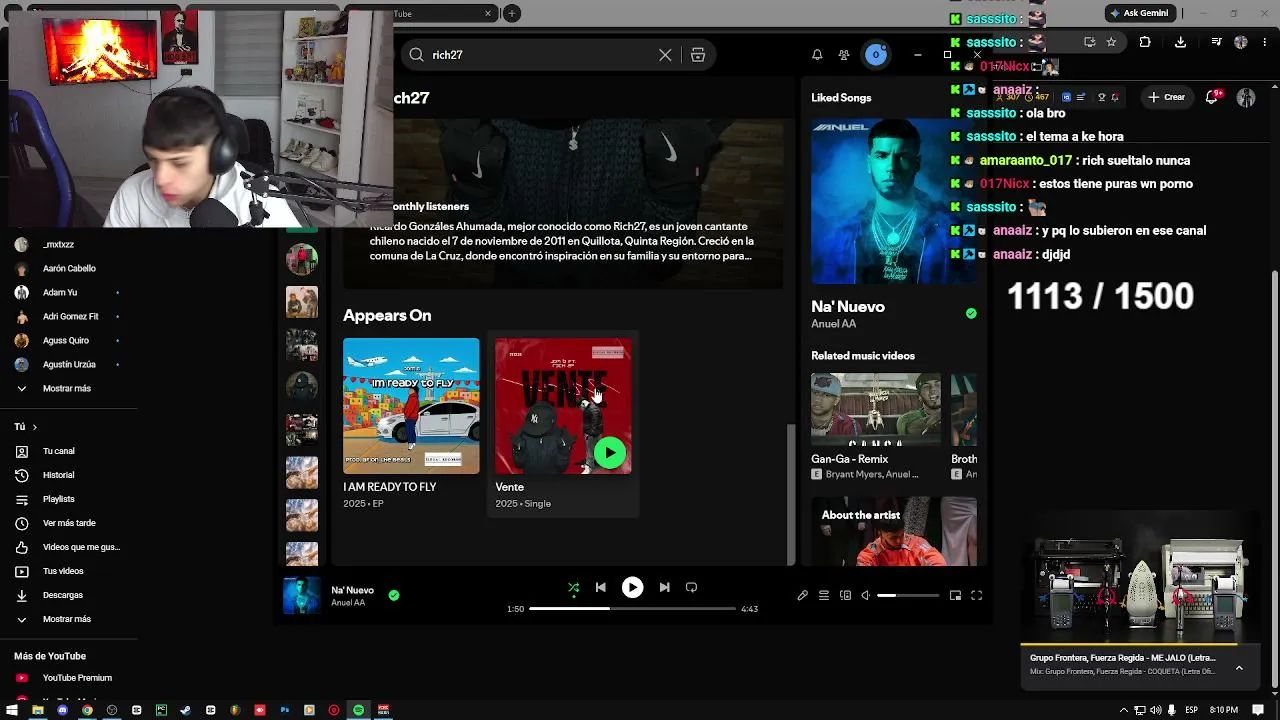
Task: Open Historial in YouTube sidebar
Action: [x=59, y=475]
